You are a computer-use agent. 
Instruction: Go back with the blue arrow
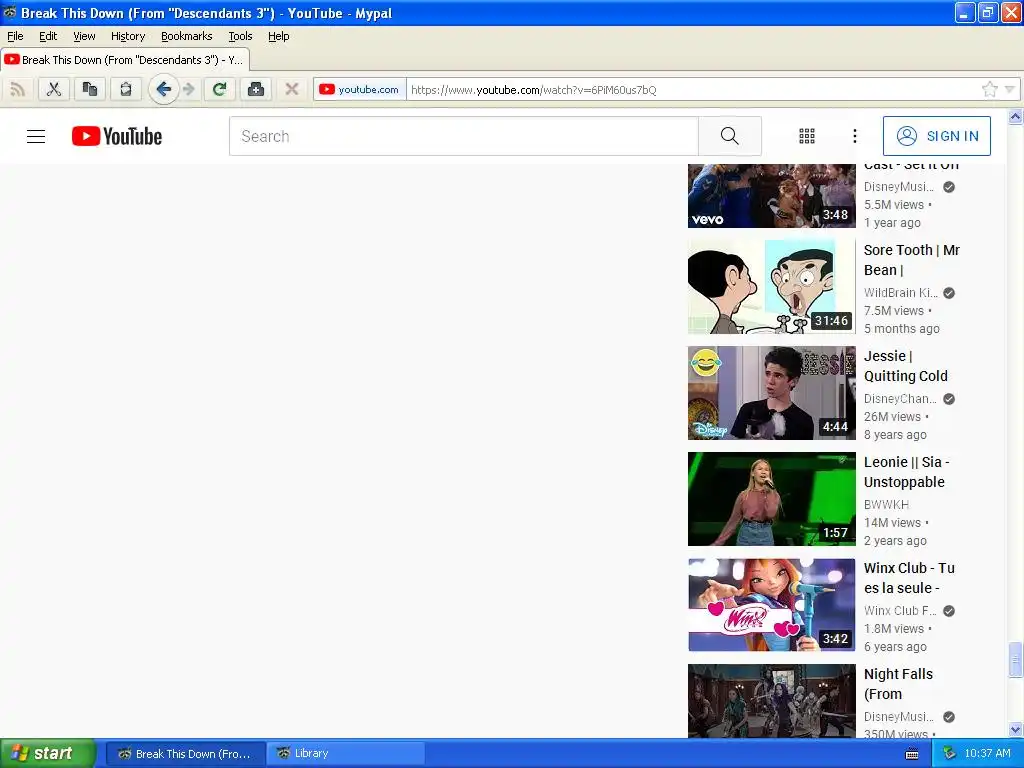[163, 89]
